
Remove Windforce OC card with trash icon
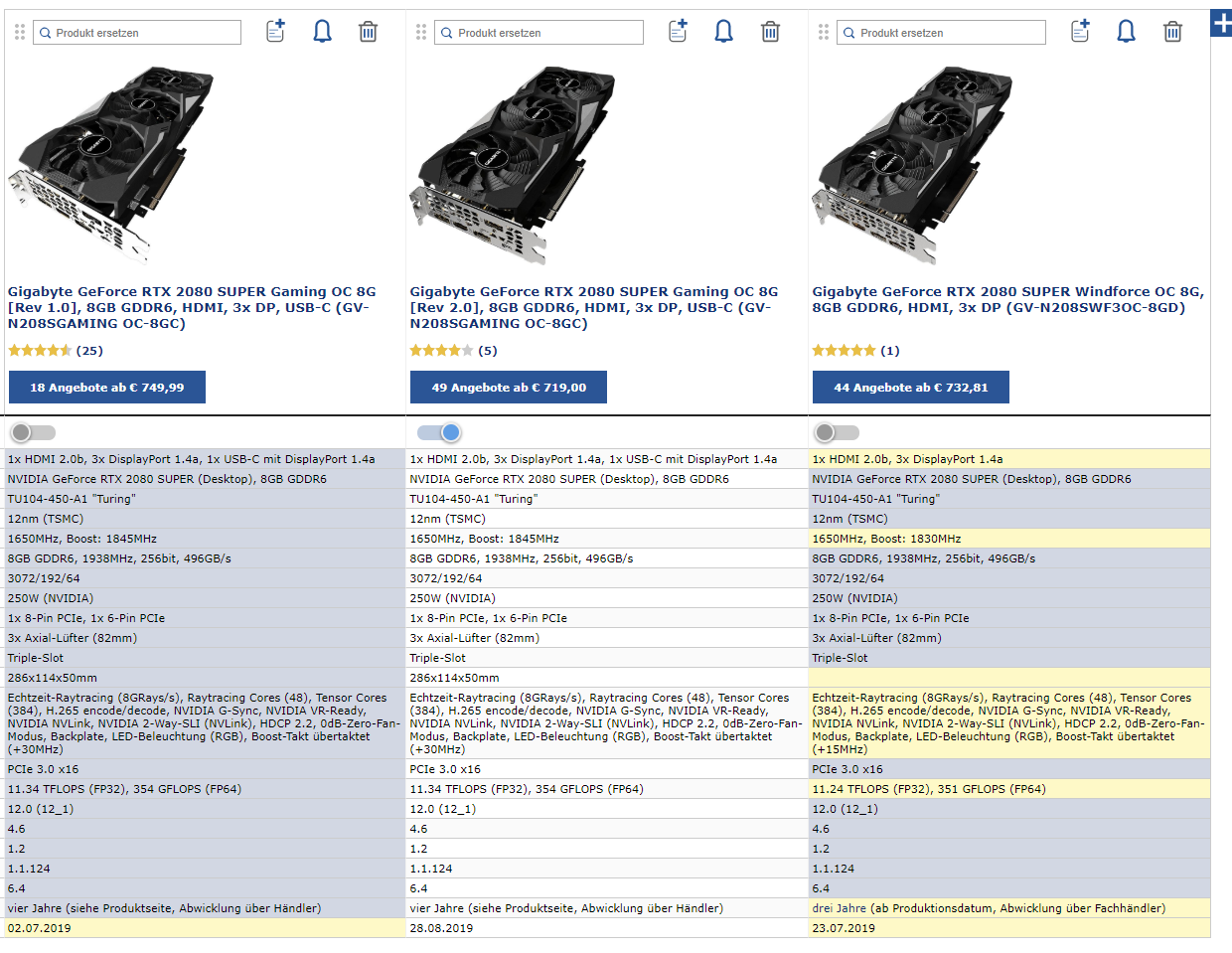[x=1172, y=32]
